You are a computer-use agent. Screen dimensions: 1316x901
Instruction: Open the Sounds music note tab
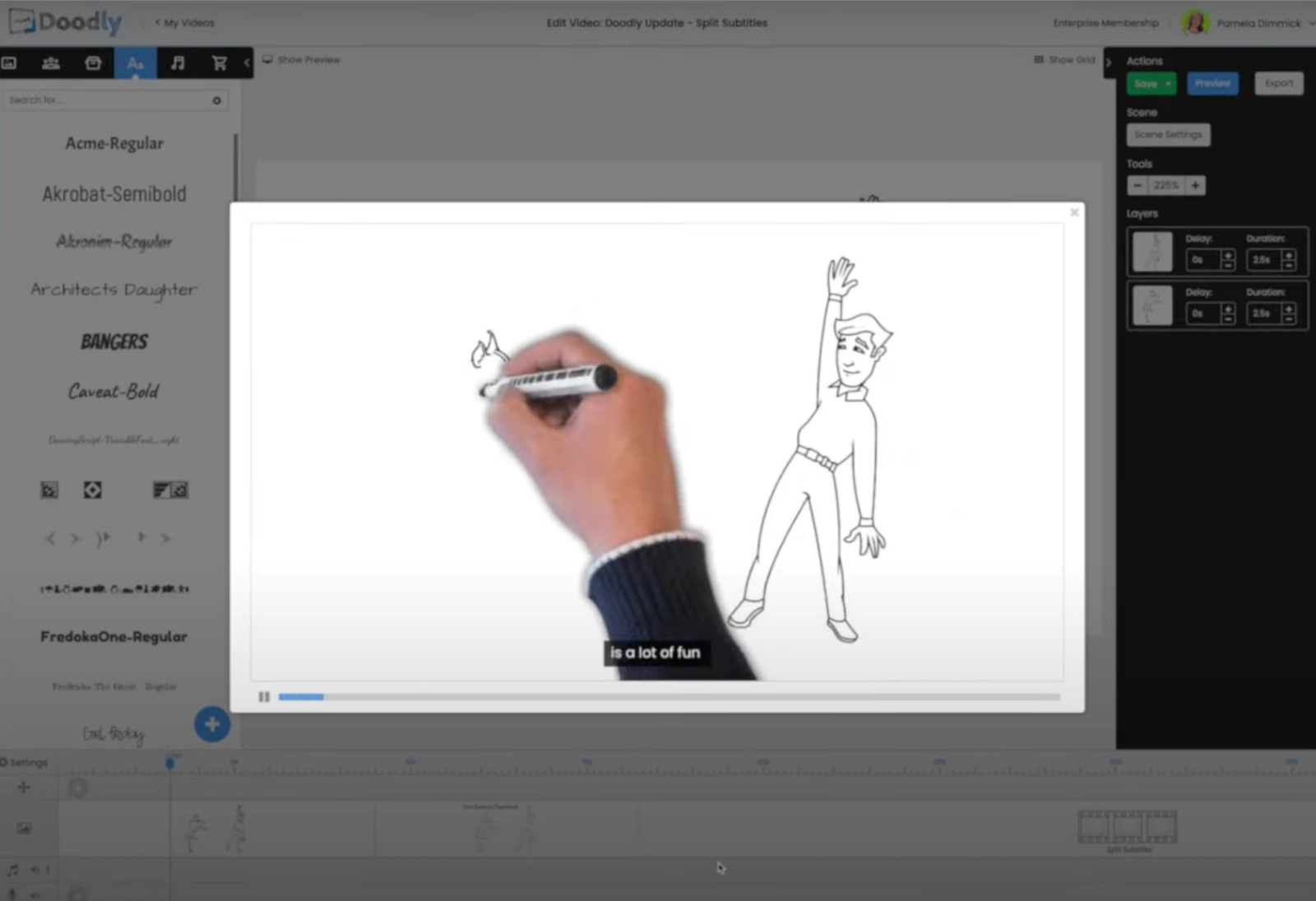[x=178, y=63]
